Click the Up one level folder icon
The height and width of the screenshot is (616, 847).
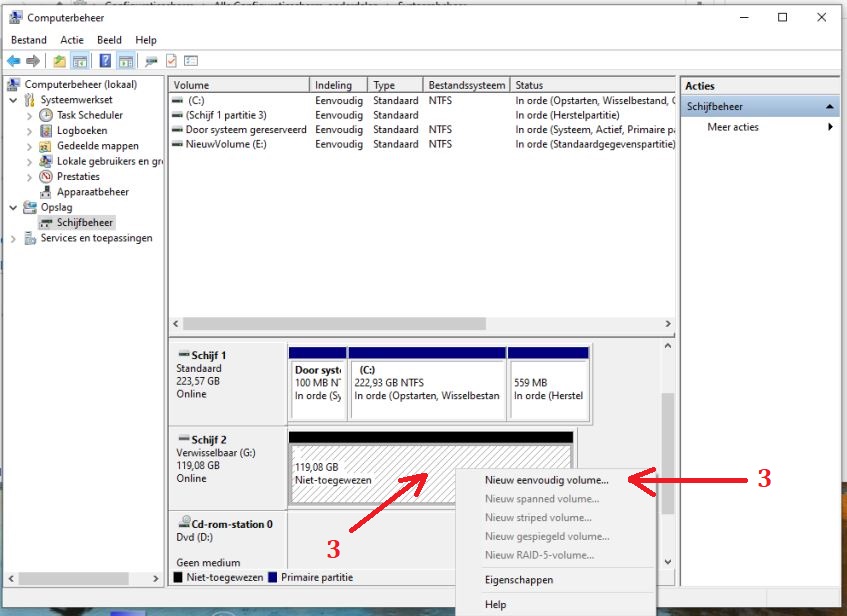coord(60,61)
